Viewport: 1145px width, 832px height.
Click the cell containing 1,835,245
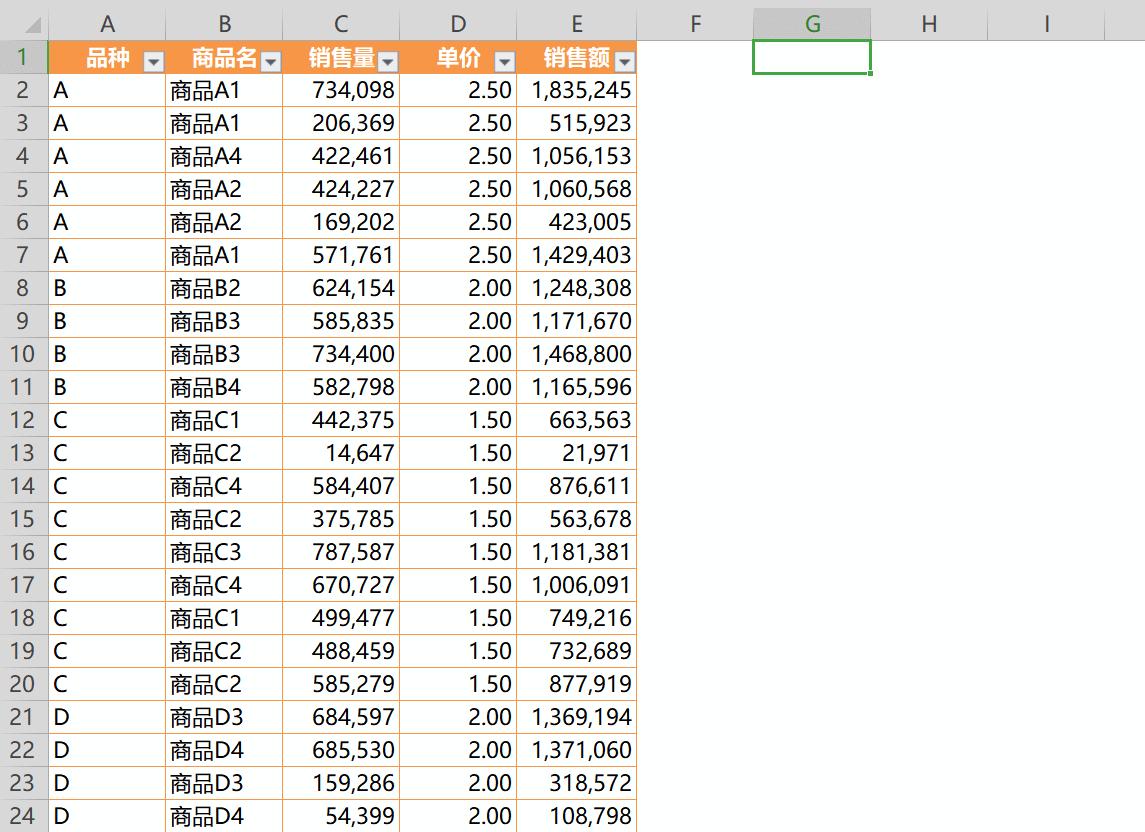[577, 90]
